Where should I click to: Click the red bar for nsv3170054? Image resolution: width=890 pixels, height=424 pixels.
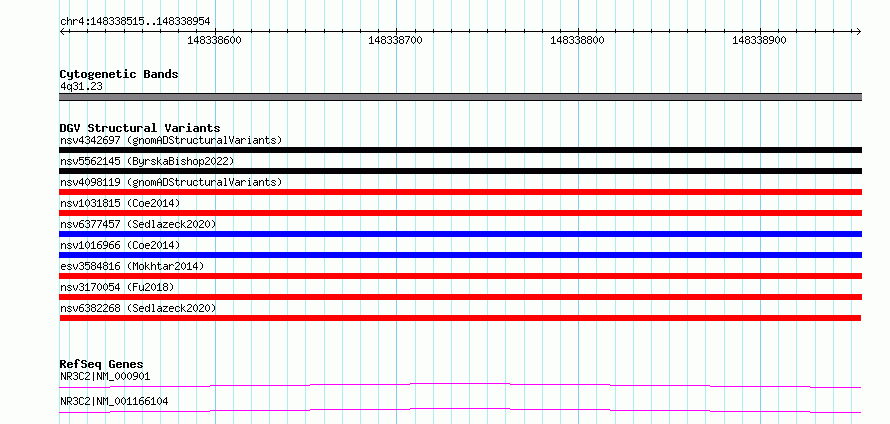click(x=461, y=297)
